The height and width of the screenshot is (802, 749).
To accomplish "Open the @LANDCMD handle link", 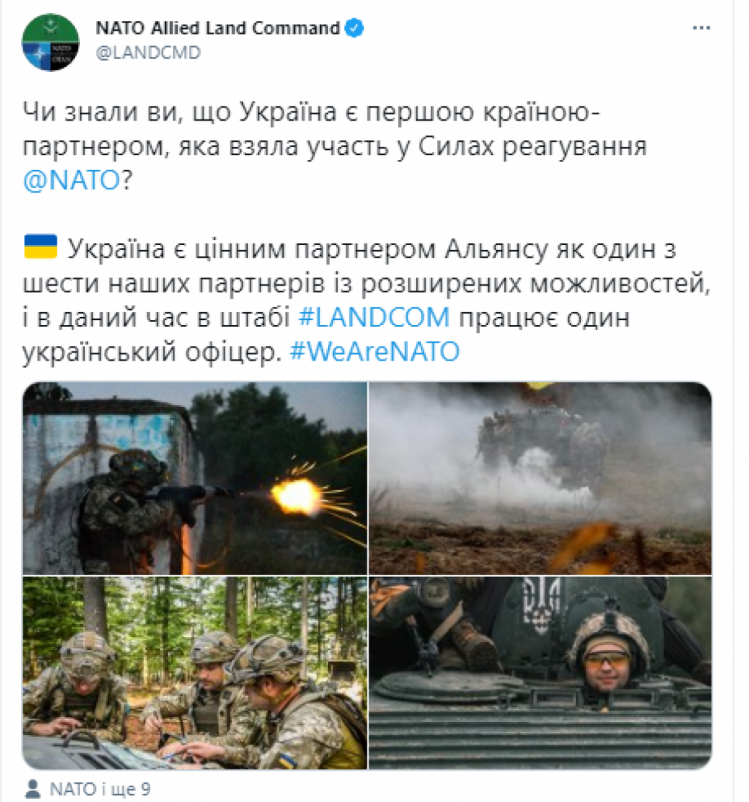I will click(x=148, y=53).
